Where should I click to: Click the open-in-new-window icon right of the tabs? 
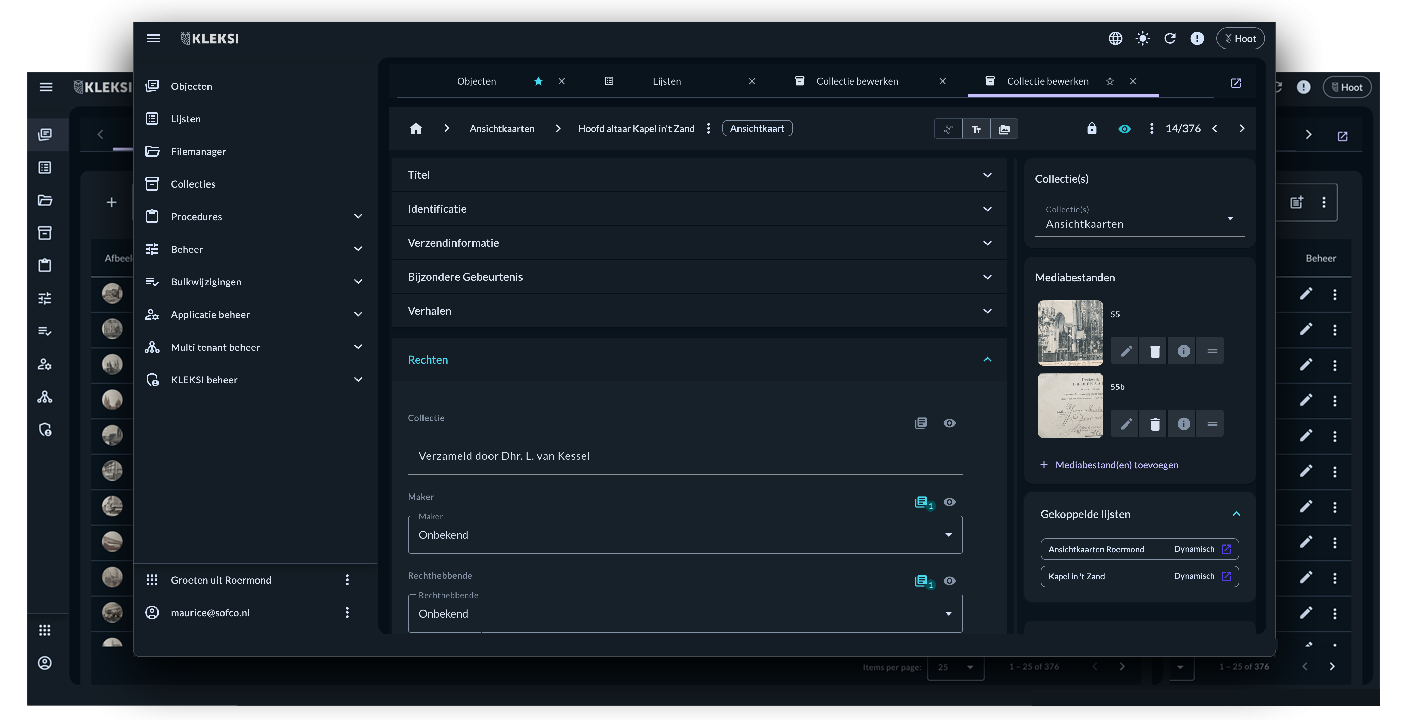tap(1236, 82)
